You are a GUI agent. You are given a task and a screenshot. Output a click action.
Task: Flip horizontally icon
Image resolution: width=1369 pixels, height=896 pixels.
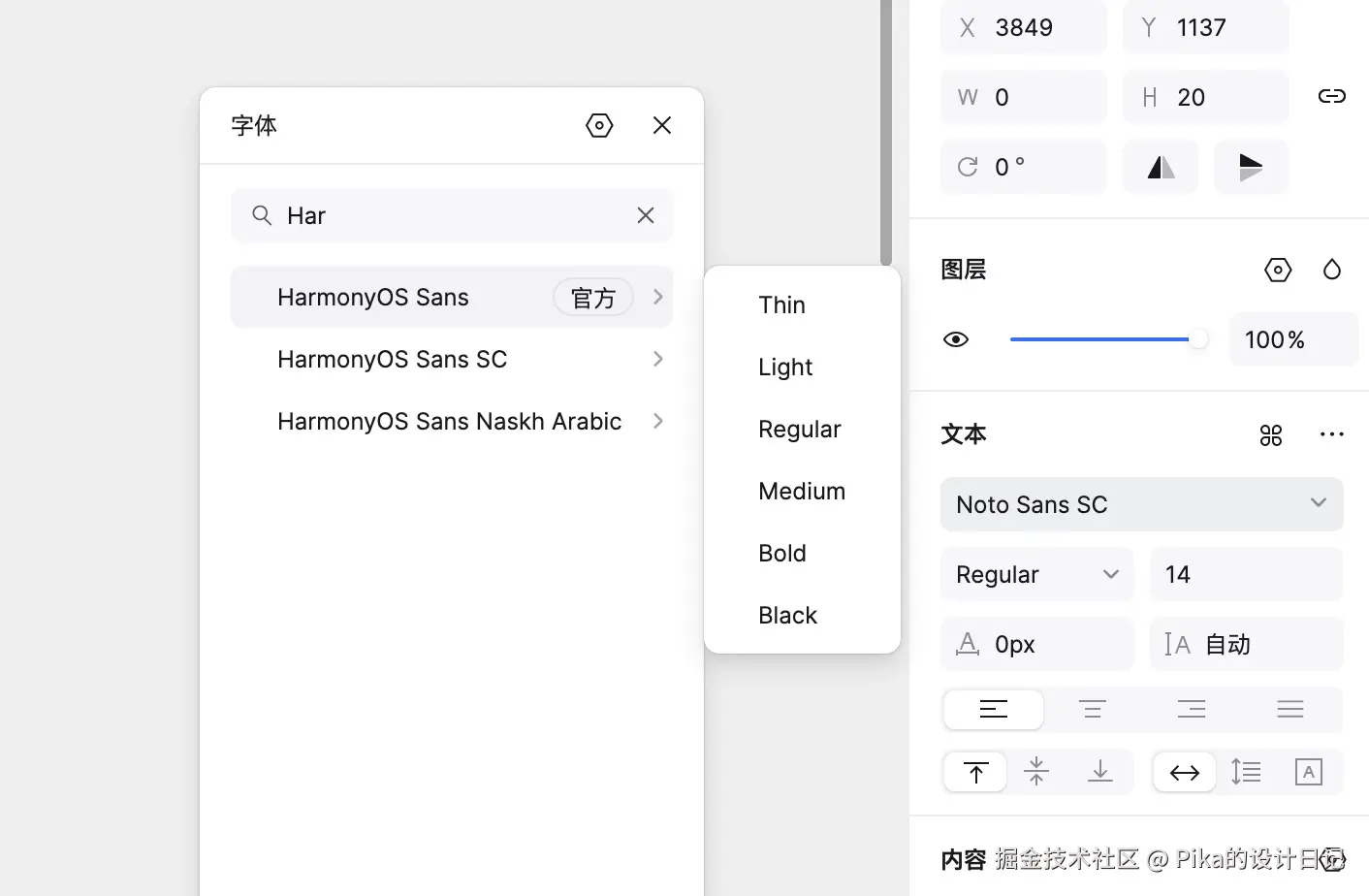pos(1161,167)
